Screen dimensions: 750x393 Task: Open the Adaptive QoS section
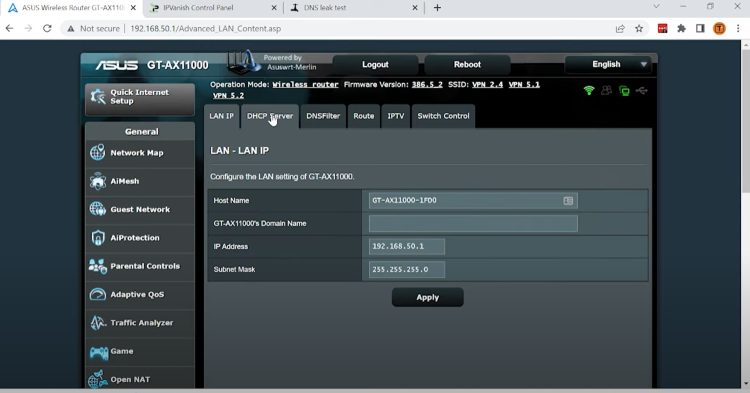coord(140,294)
